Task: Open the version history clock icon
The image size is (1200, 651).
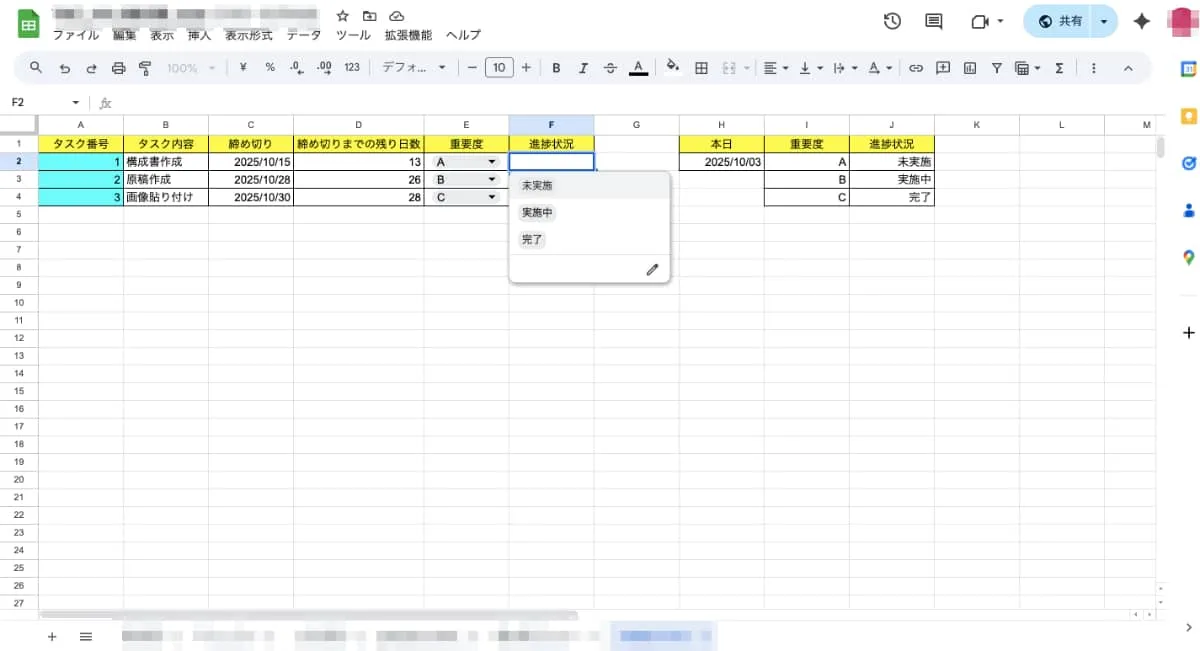Action: [892, 21]
